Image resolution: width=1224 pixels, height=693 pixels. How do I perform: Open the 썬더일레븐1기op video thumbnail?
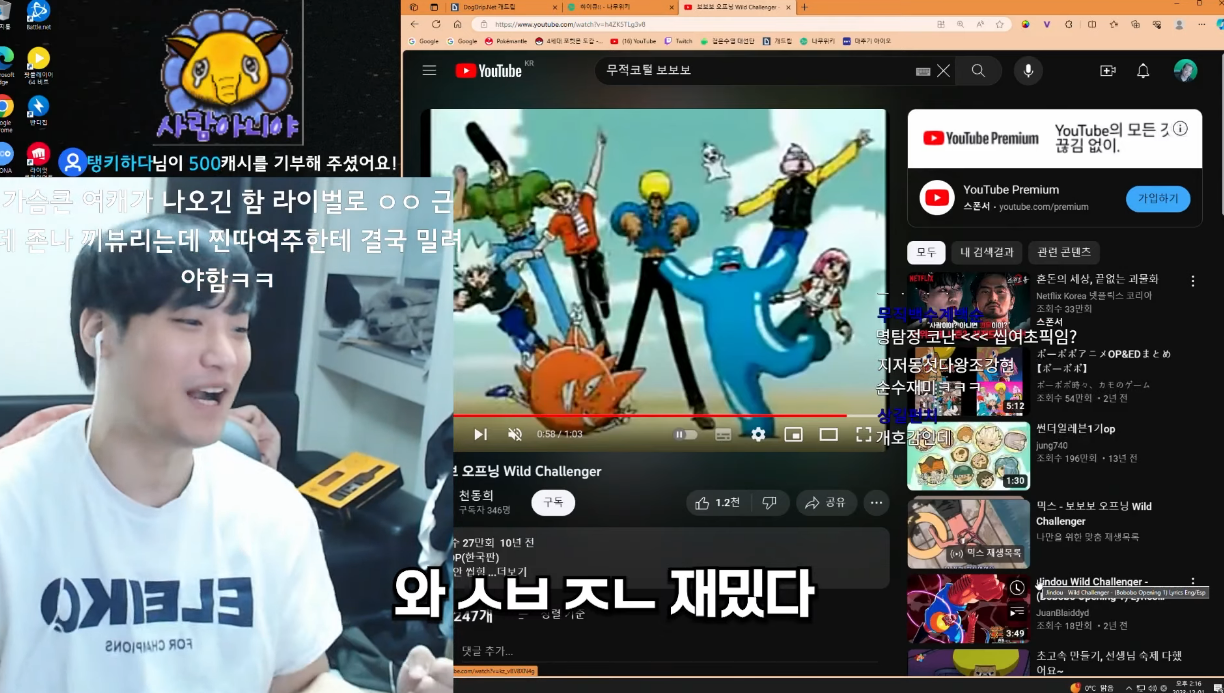(x=968, y=455)
